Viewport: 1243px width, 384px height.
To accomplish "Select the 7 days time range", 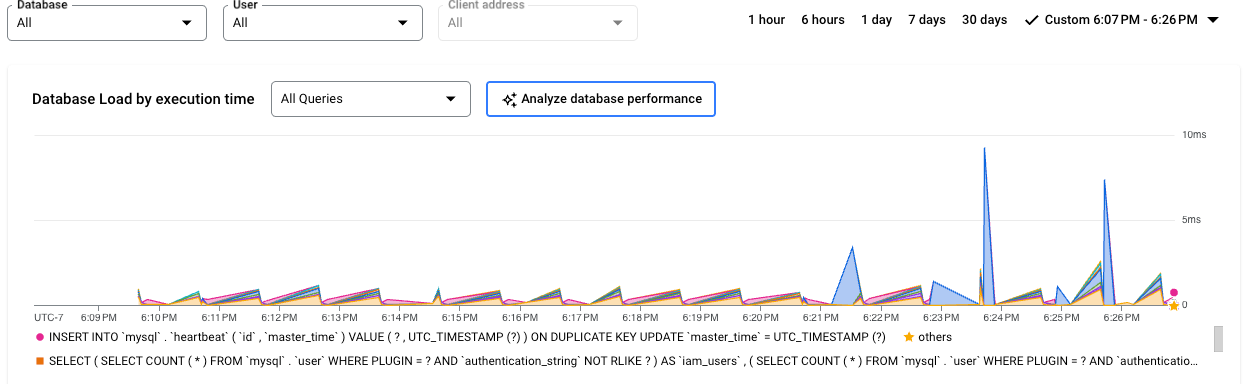I will coord(927,20).
